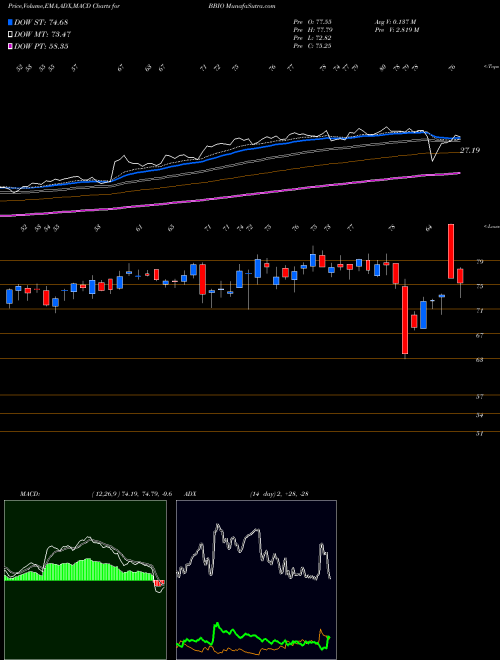Select the 'Pre V: 2.819 M' value
The height and width of the screenshot is (660, 500).
click(396, 30)
